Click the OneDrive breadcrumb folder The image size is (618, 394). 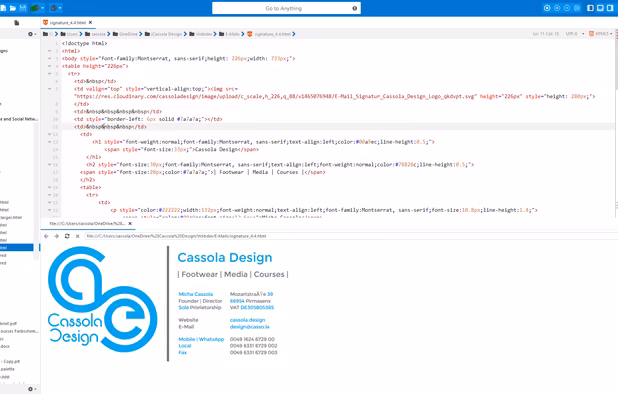coord(125,34)
